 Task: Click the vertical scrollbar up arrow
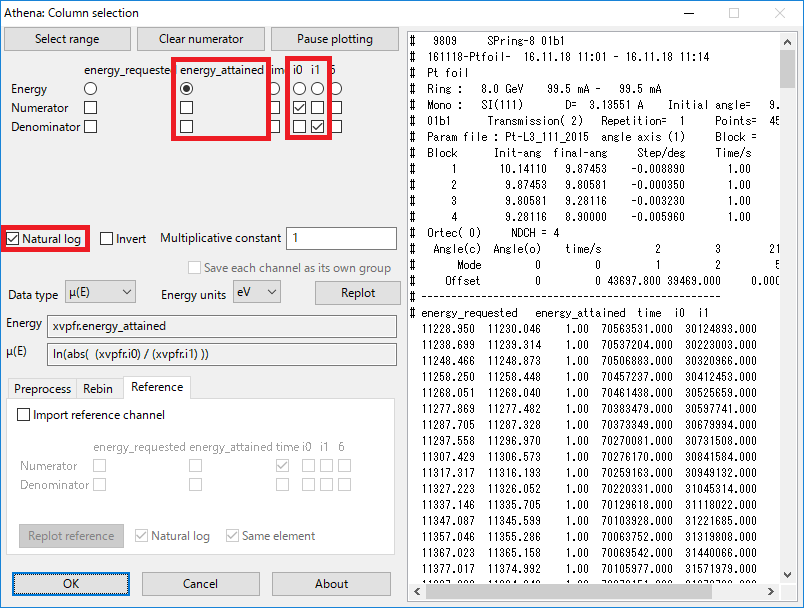tap(788, 42)
